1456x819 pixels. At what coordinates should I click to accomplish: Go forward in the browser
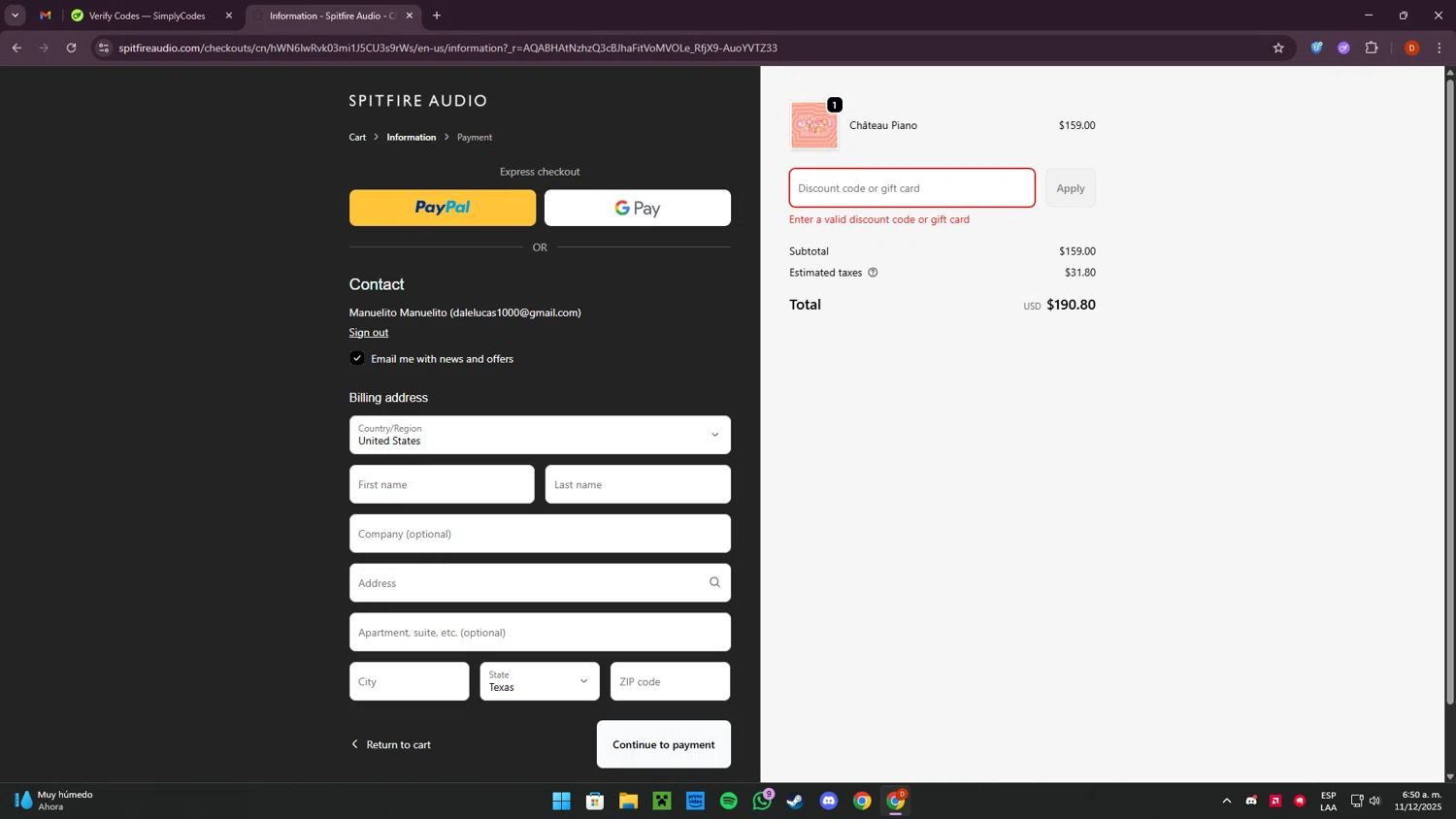coord(44,48)
